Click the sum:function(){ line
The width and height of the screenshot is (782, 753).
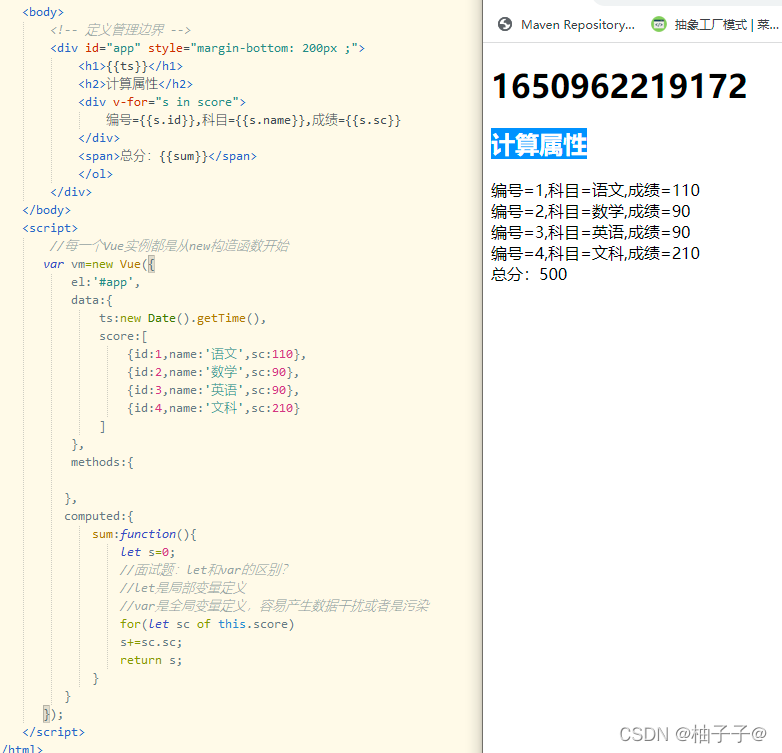coord(144,534)
